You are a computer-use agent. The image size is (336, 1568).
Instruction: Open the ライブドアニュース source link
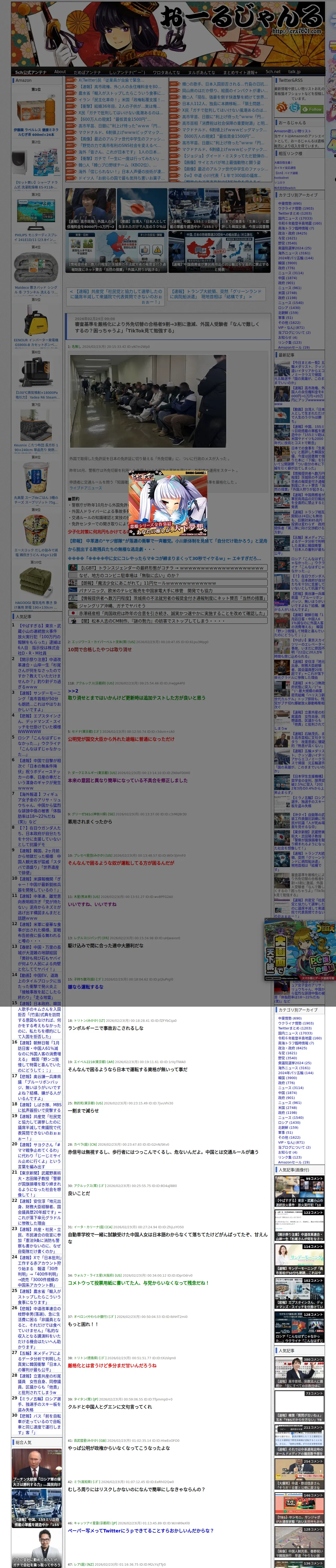click(85, 488)
